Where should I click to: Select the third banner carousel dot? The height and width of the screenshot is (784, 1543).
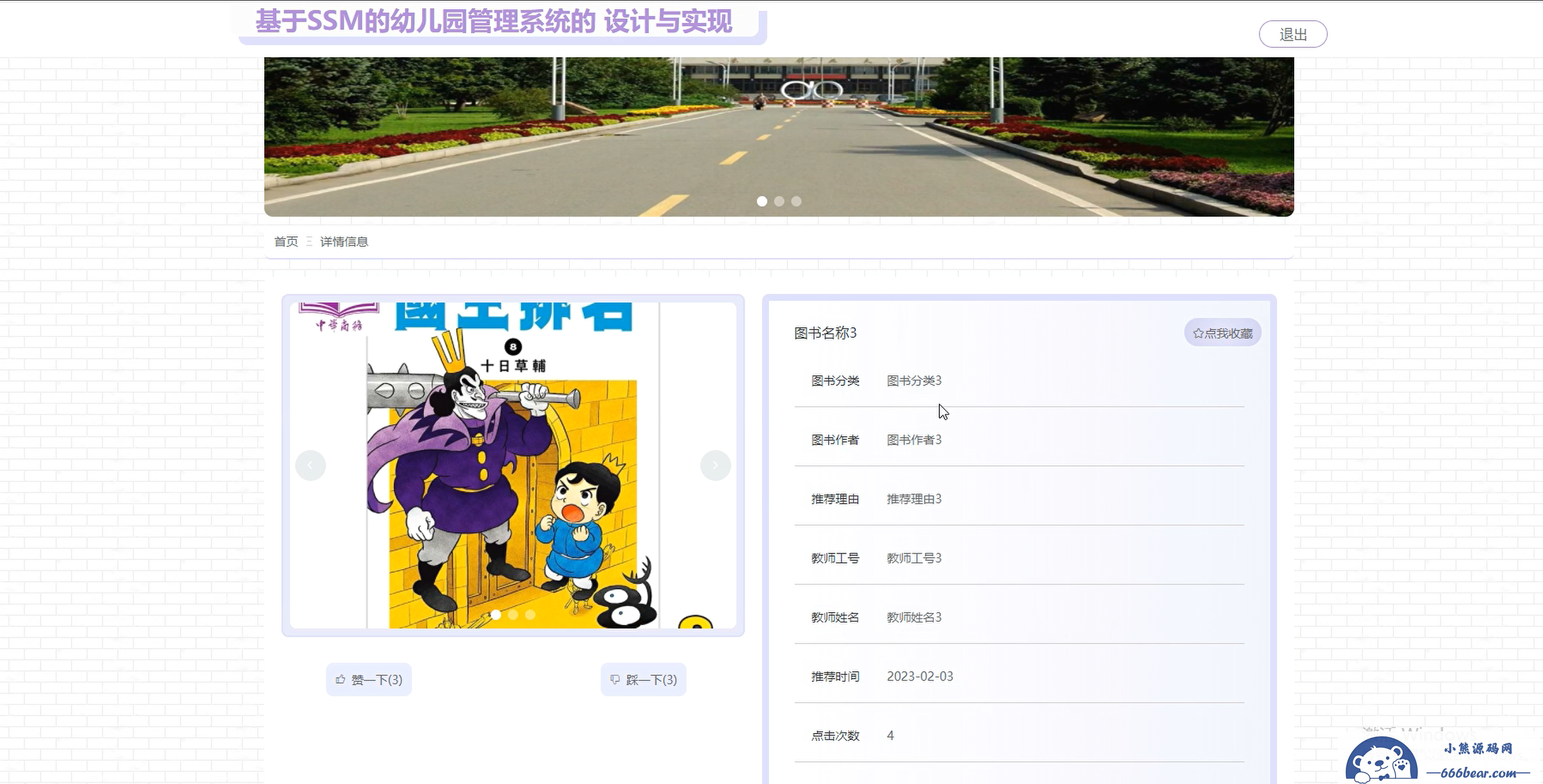796,201
